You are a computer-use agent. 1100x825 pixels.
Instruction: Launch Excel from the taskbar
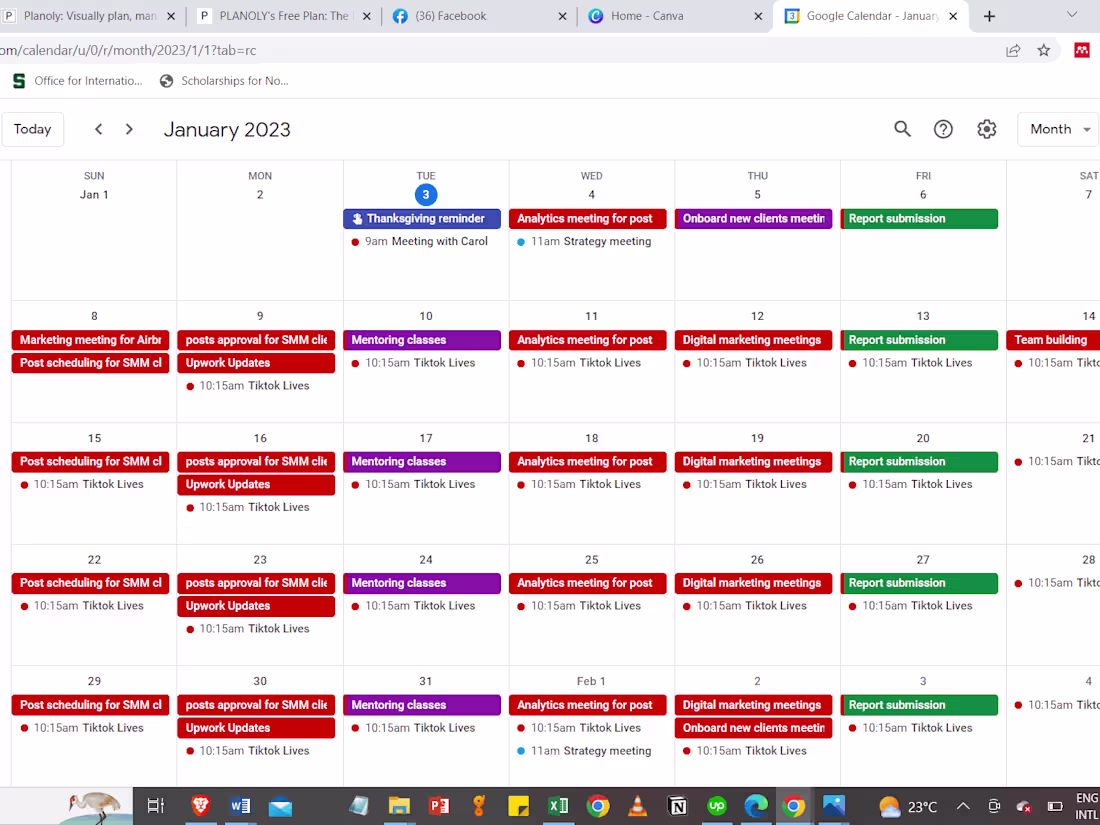pos(558,806)
